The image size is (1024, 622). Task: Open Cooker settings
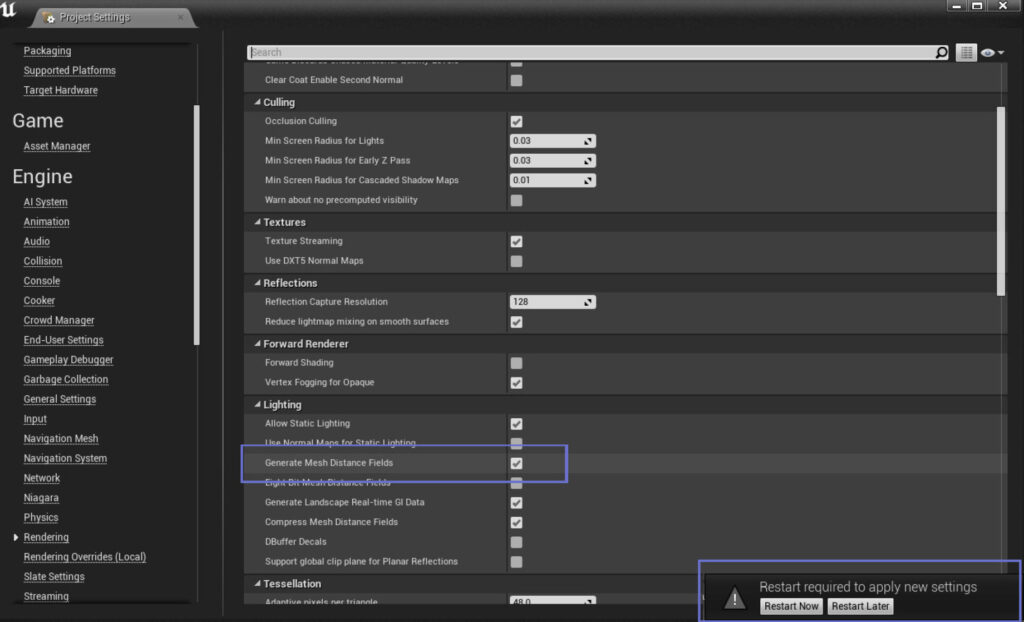click(x=39, y=301)
